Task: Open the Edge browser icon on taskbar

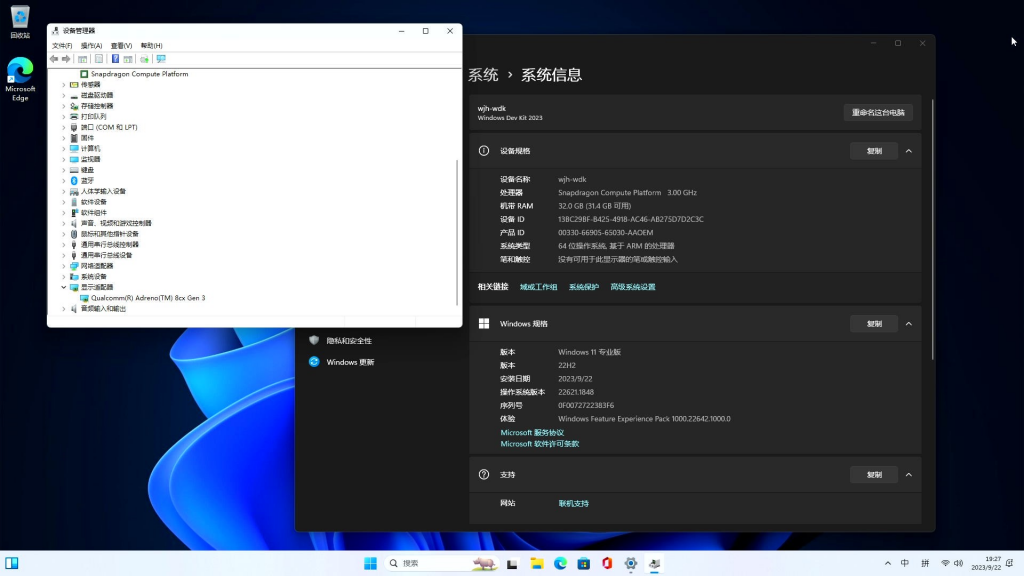Action: (560, 563)
